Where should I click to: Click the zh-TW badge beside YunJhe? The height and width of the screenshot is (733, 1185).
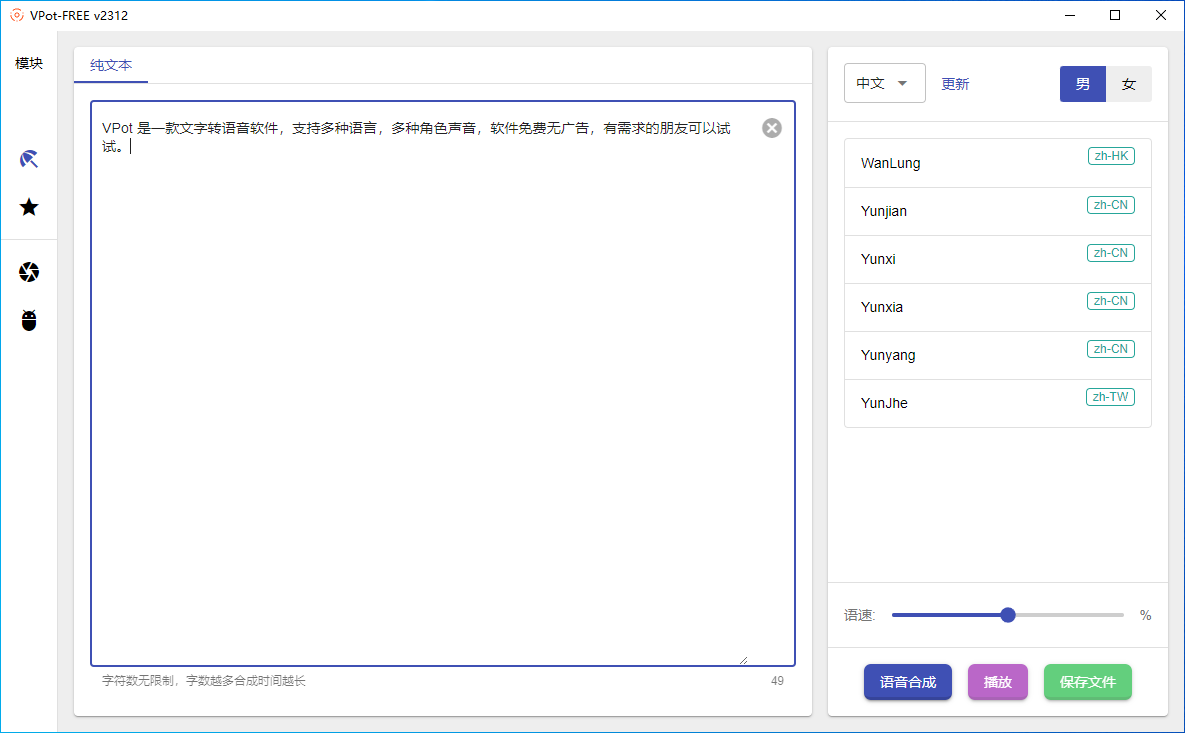point(1111,396)
